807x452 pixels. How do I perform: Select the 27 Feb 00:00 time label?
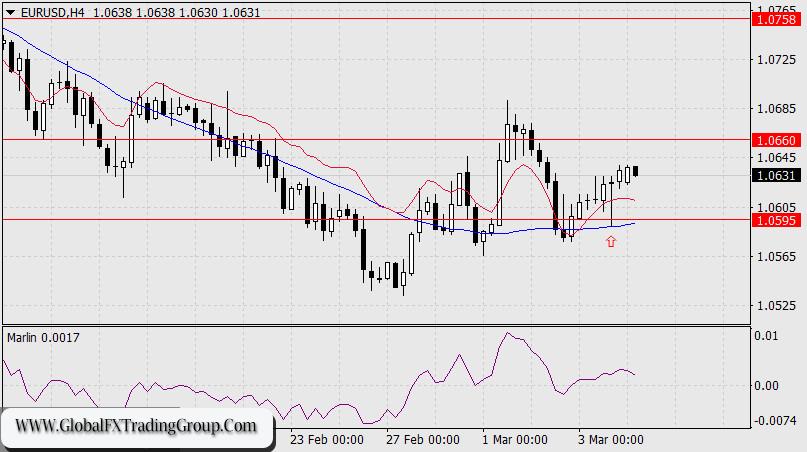pos(423,440)
